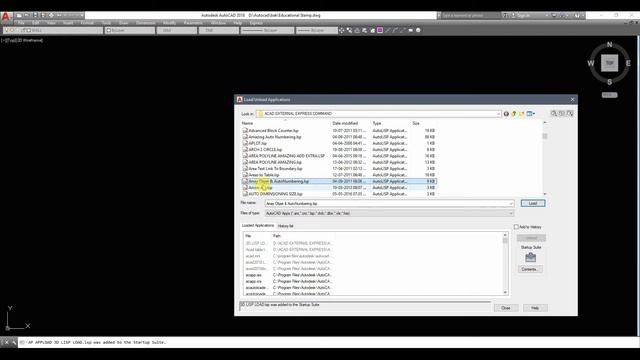Select Areas to Table.lsp file
Screen dimensions: 640x360
pyautogui.click(x=264, y=175)
